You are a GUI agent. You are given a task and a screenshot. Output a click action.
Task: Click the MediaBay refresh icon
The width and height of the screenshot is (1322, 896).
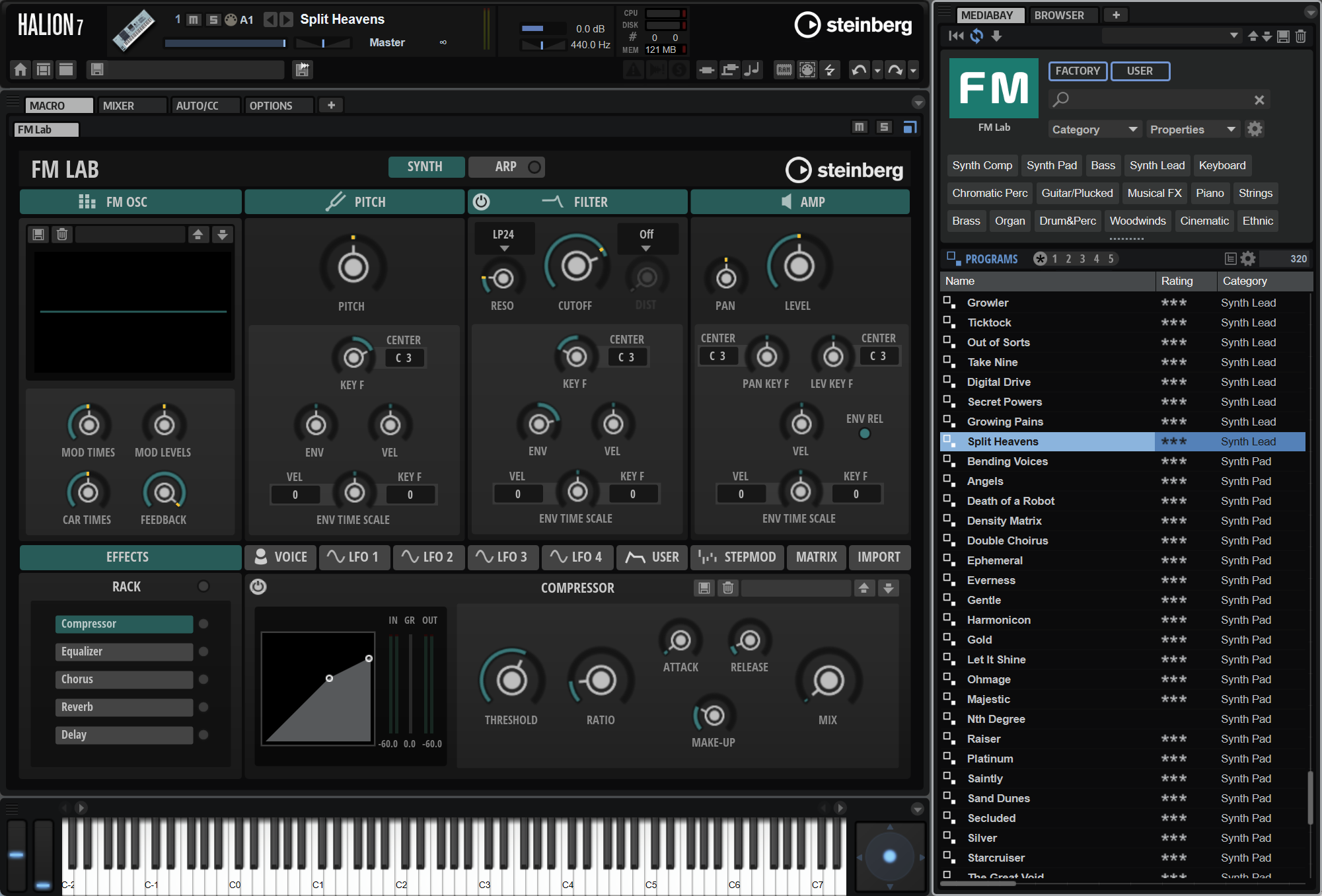click(x=976, y=36)
